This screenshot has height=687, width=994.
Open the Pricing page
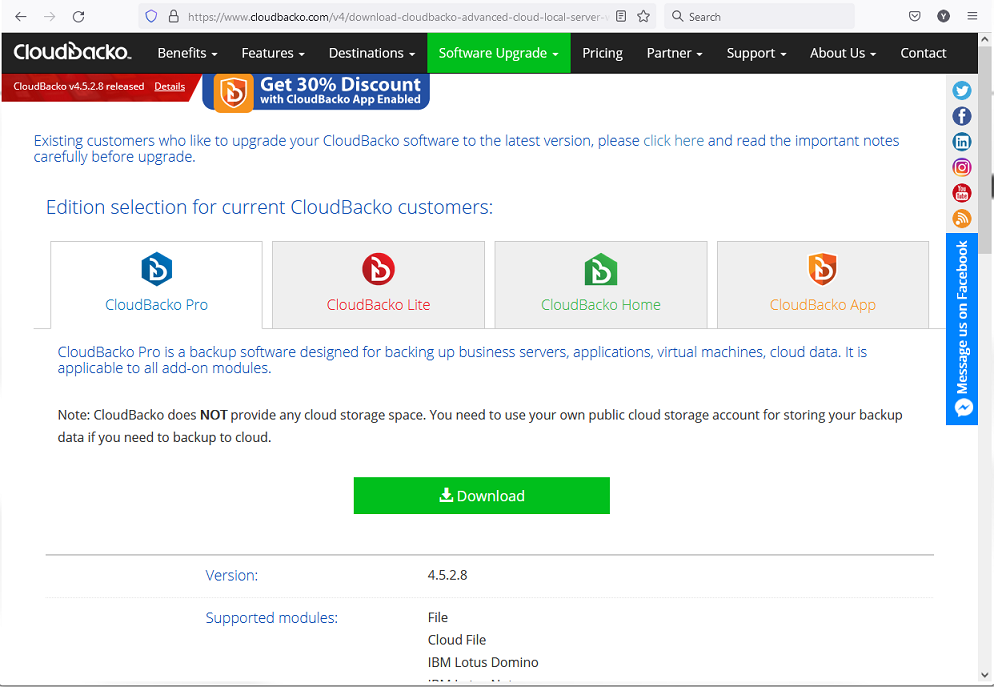point(602,53)
